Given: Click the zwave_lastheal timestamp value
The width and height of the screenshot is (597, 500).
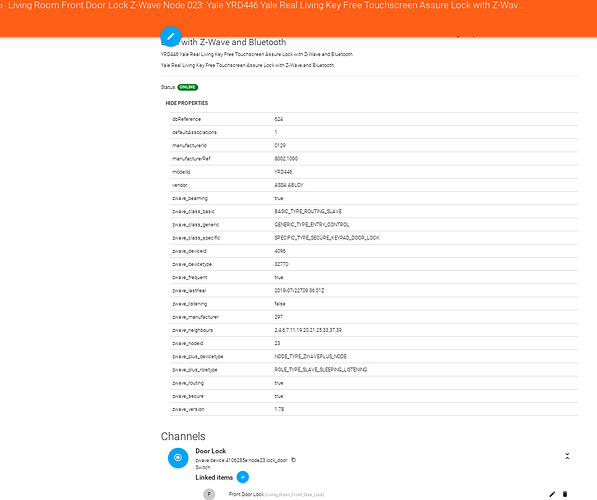Looking at the screenshot, I should (299, 291).
